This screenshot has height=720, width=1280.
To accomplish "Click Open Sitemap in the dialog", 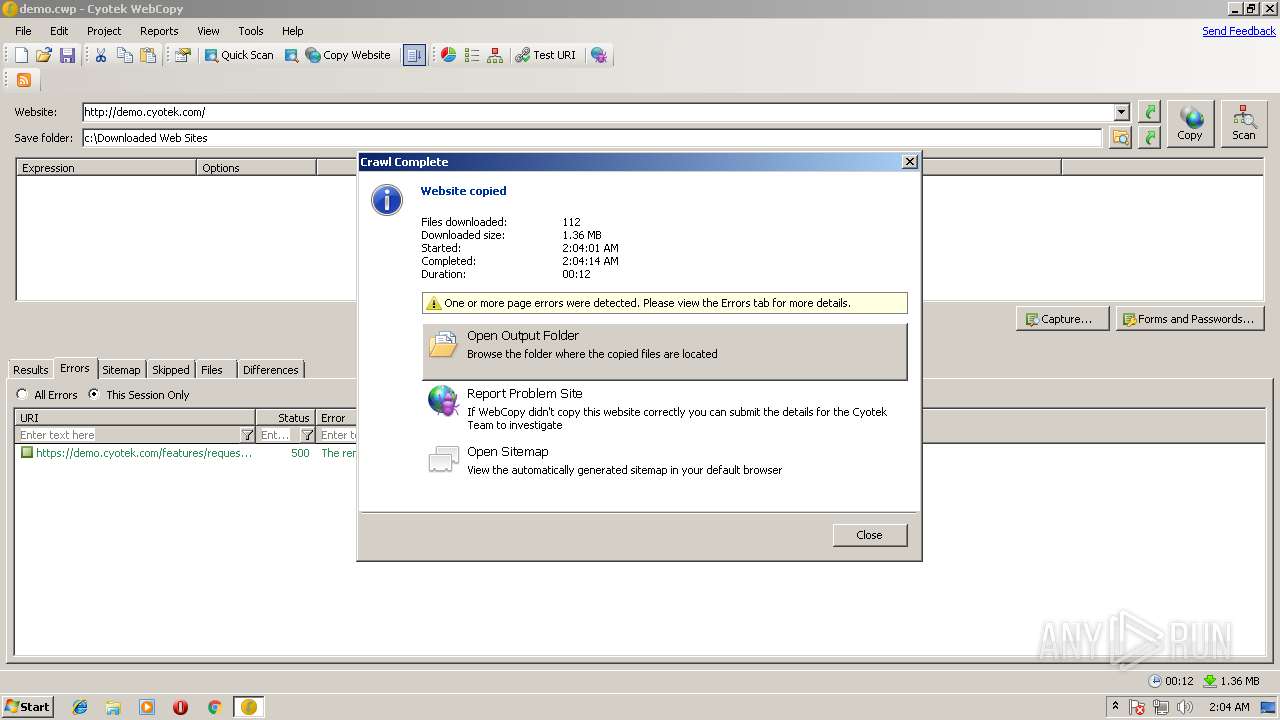I will tap(664, 460).
